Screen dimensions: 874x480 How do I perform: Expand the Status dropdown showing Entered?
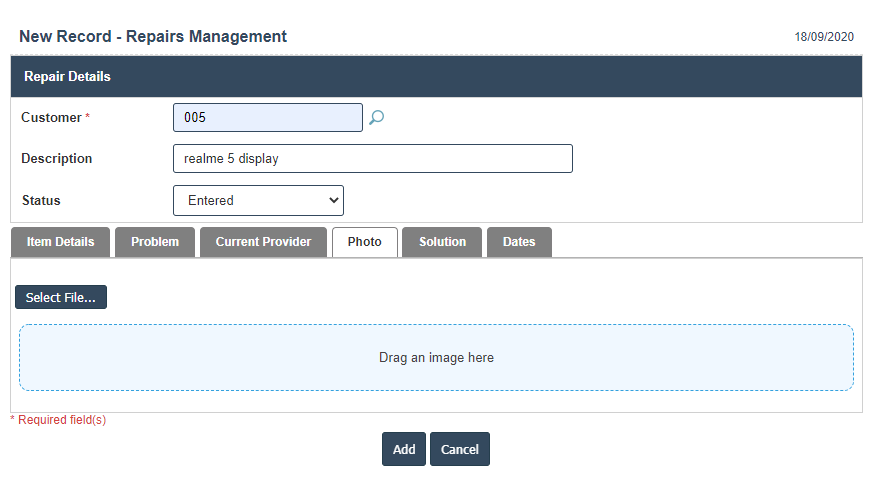click(258, 200)
